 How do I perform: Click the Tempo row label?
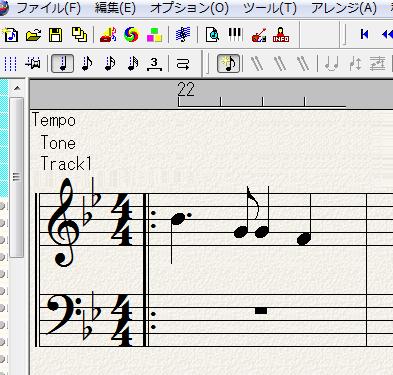click(54, 120)
